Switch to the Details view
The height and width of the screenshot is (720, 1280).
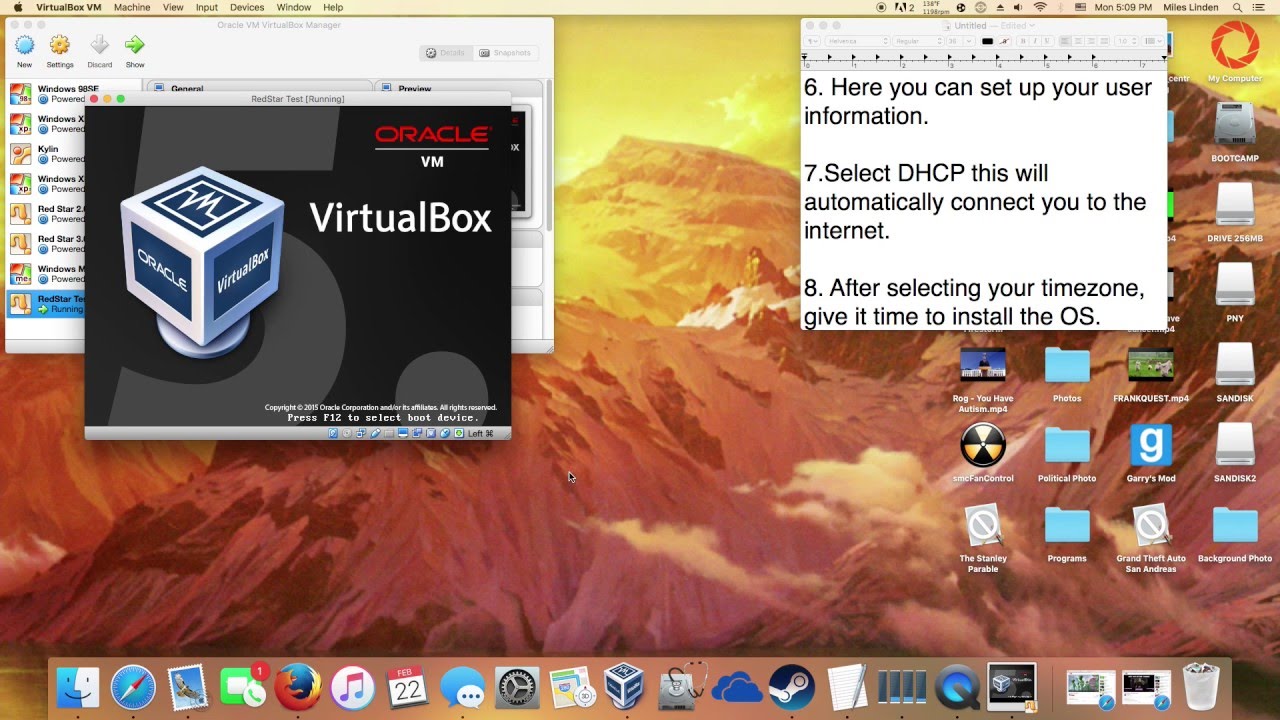(x=445, y=53)
